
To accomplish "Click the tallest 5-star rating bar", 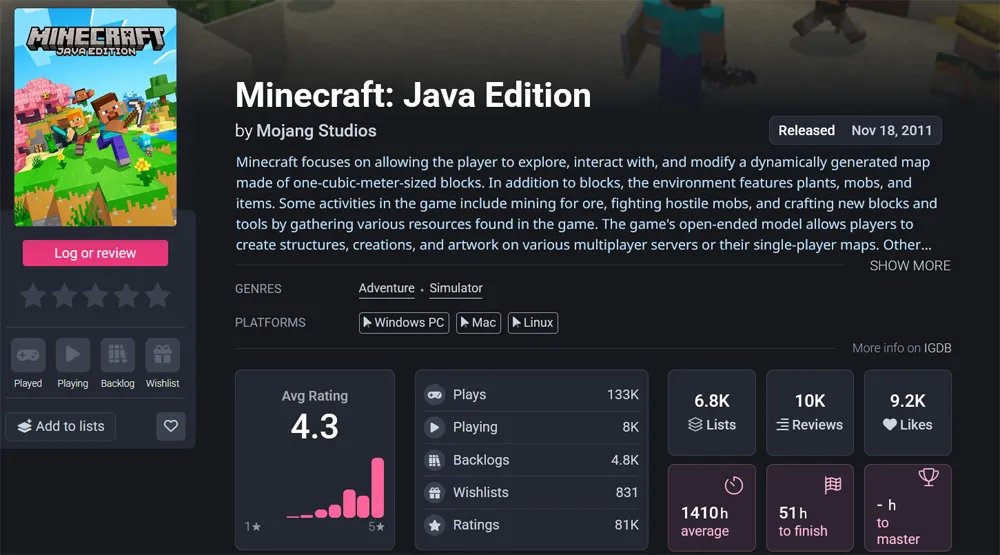I will pos(378,487).
